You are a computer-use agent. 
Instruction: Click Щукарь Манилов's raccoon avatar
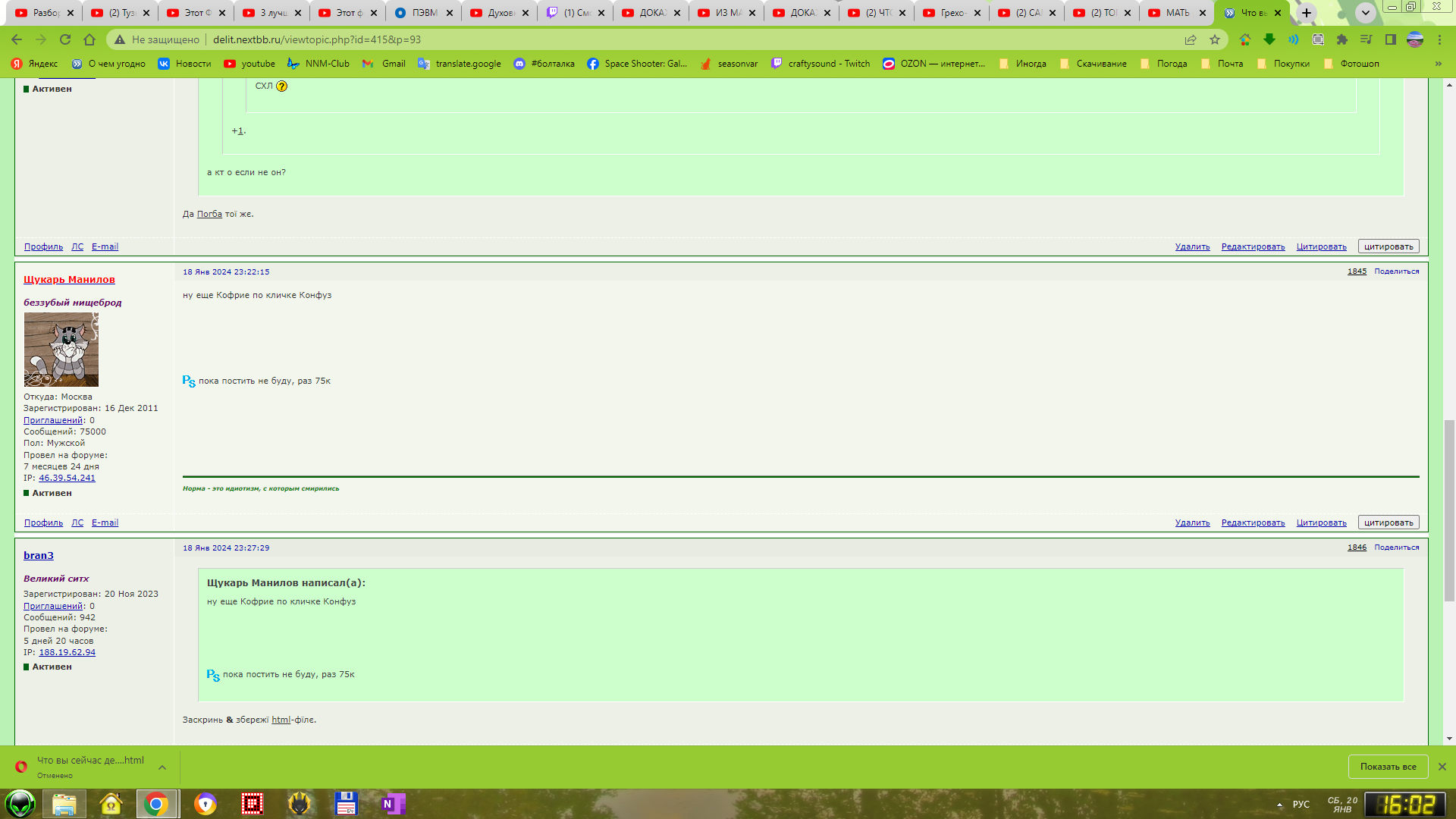click(x=61, y=350)
